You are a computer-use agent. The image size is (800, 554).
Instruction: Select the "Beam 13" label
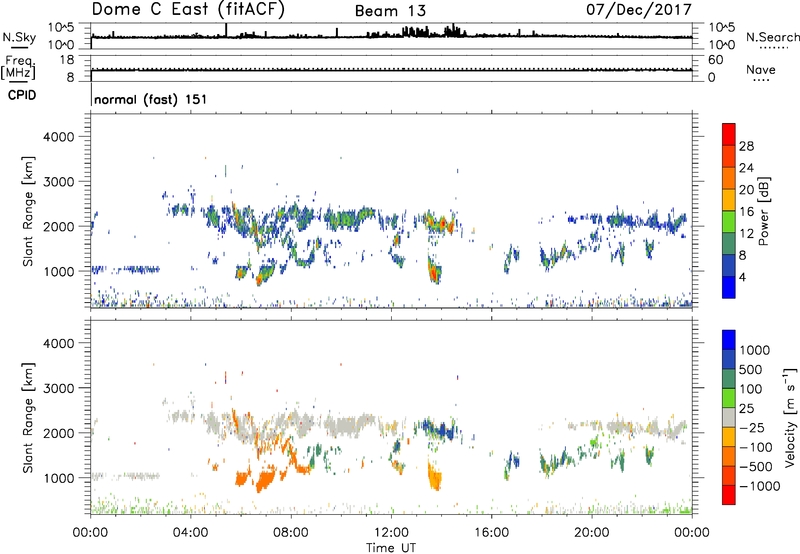390,11
